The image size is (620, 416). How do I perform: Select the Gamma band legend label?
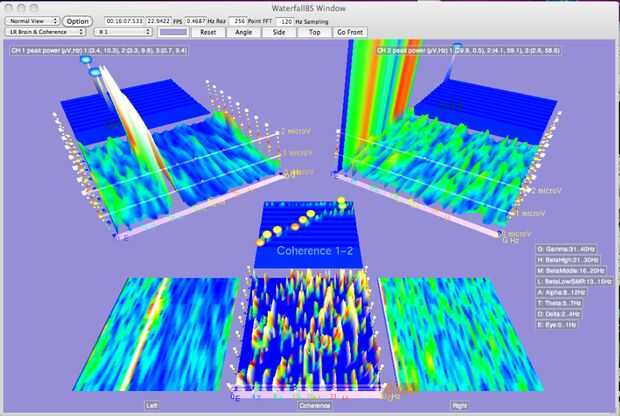click(566, 249)
